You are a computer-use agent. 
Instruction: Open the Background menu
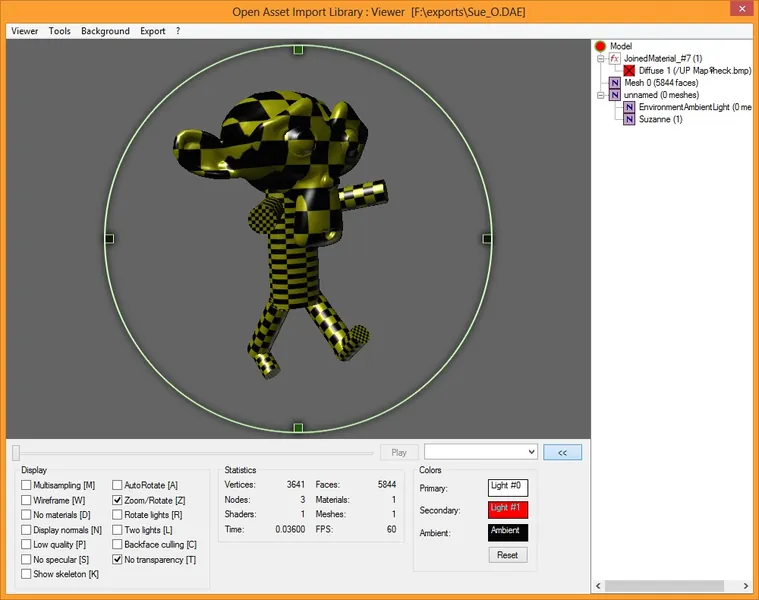pos(106,31)
